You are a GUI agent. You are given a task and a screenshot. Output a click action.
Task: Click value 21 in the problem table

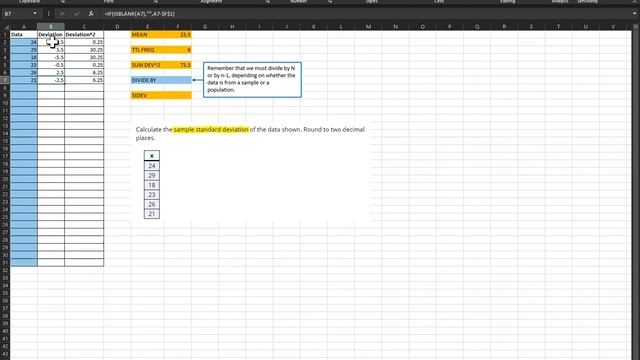(x=152, y=214)
